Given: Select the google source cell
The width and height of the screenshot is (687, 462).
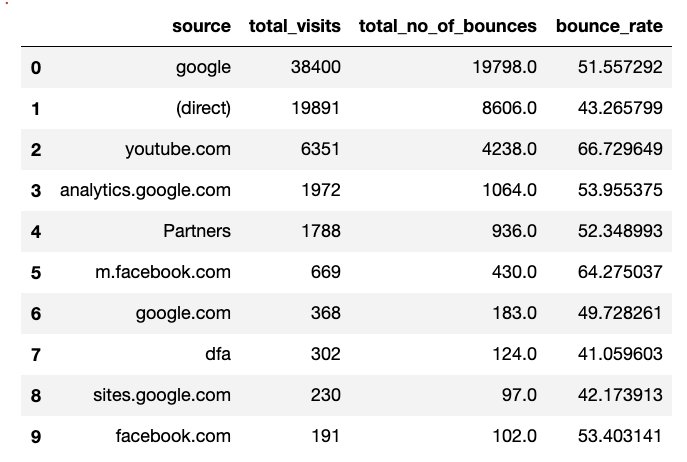Looking at the screenshot, I should click(x=203, y=68).
